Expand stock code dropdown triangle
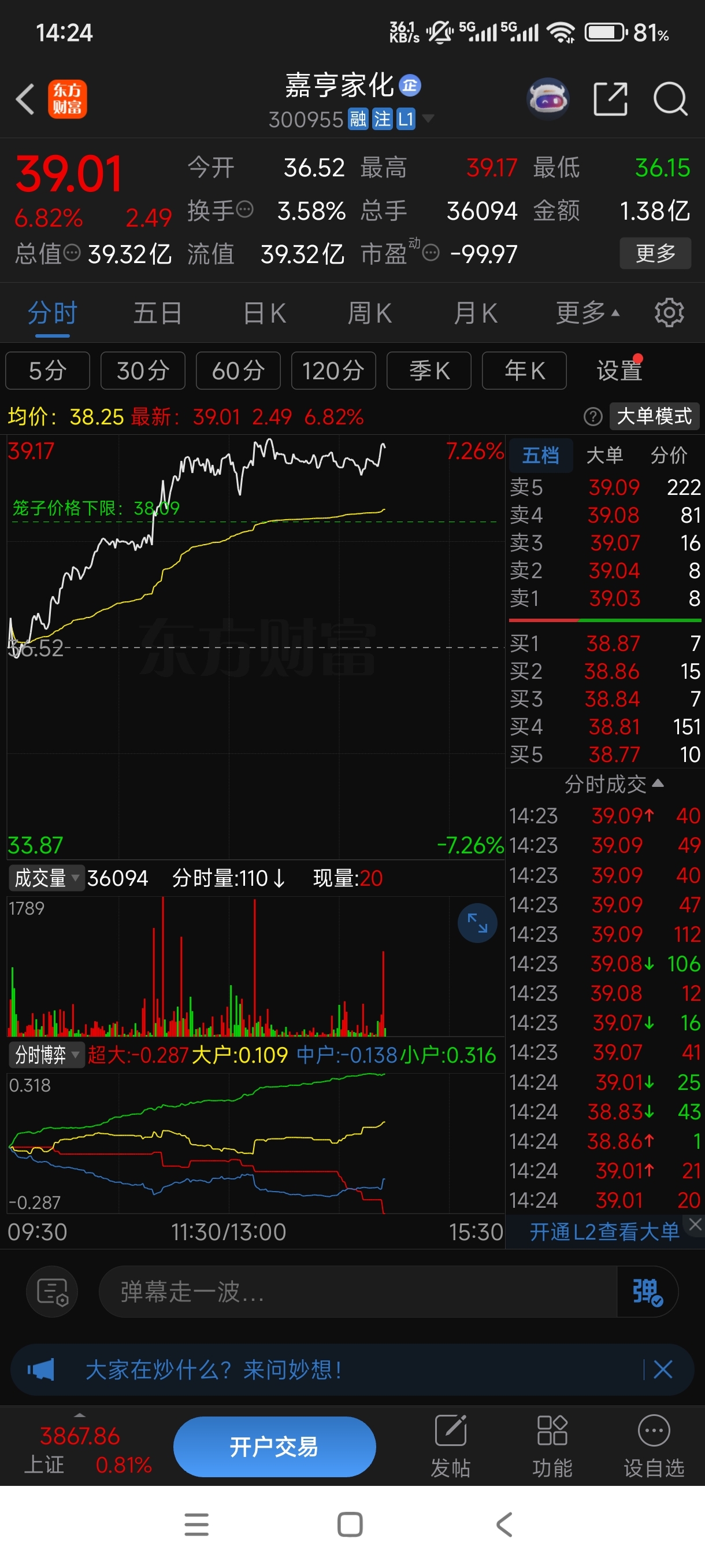Viewport: 705px width, 1568px height. coord(428,118)
